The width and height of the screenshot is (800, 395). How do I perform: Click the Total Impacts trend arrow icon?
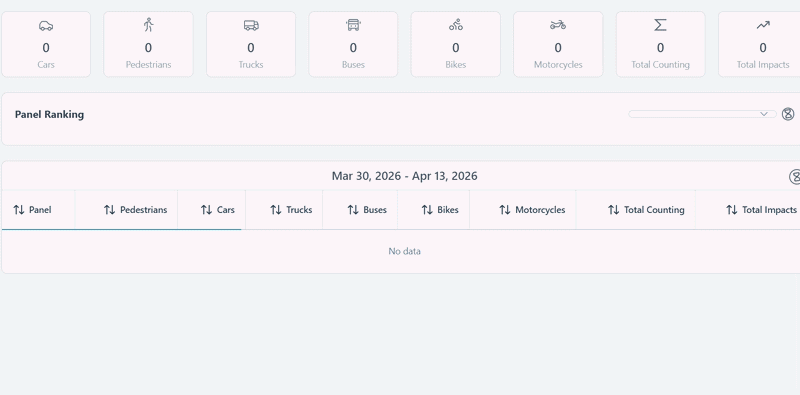(x=763, y=25)
